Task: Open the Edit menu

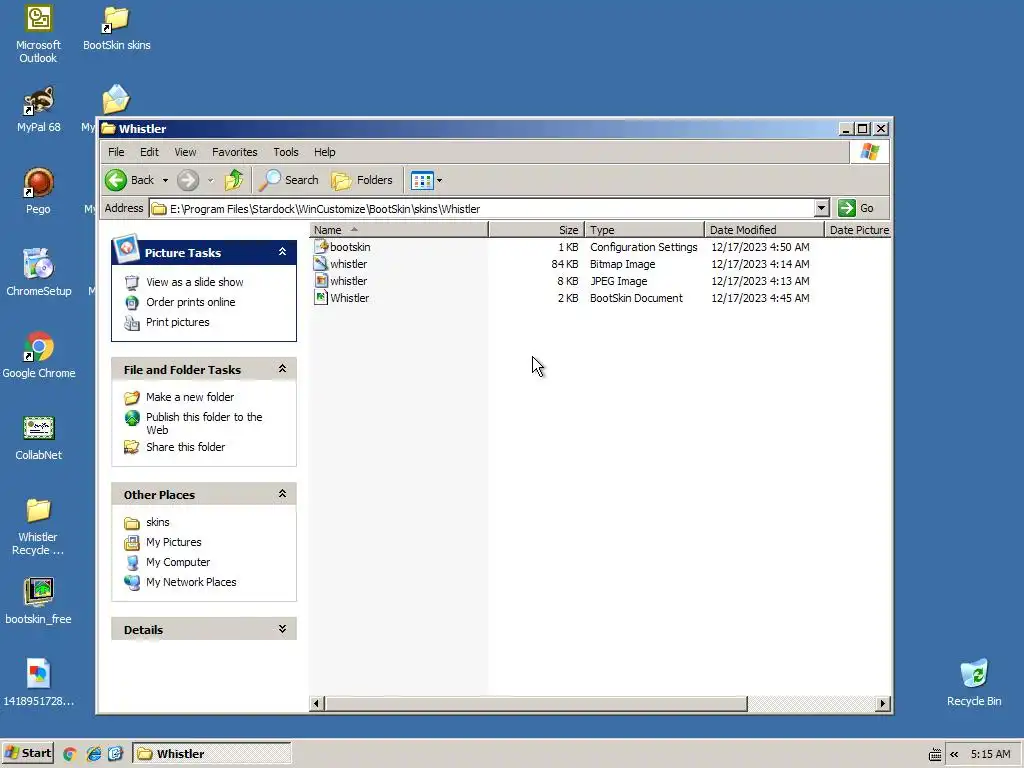Action: point(149,152)
